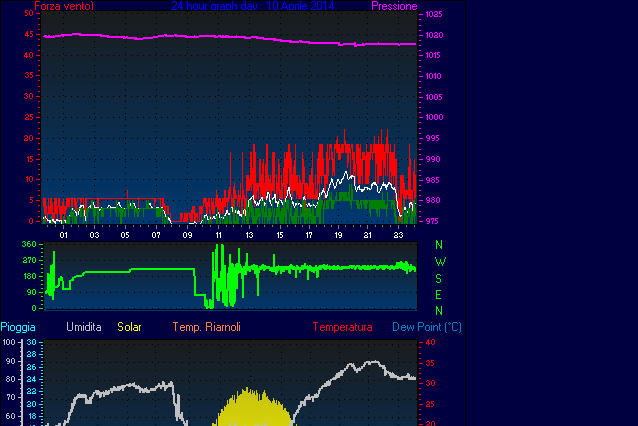Click the 50 value on wind force axis
Image resolution: width=638 pixels, height=426 pixels.
pos(29,13)
